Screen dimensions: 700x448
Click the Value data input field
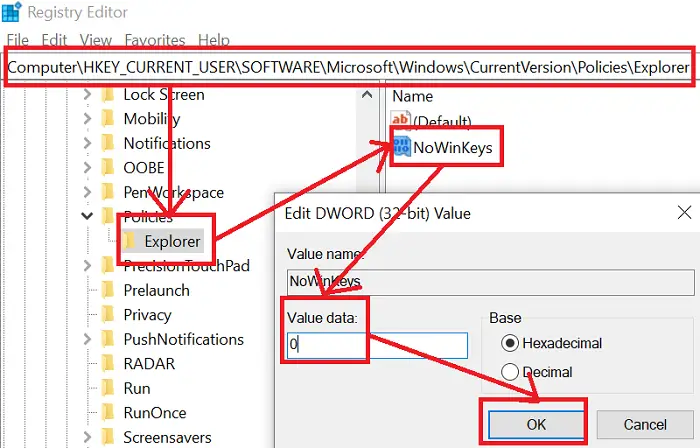[x=377, y=345]
